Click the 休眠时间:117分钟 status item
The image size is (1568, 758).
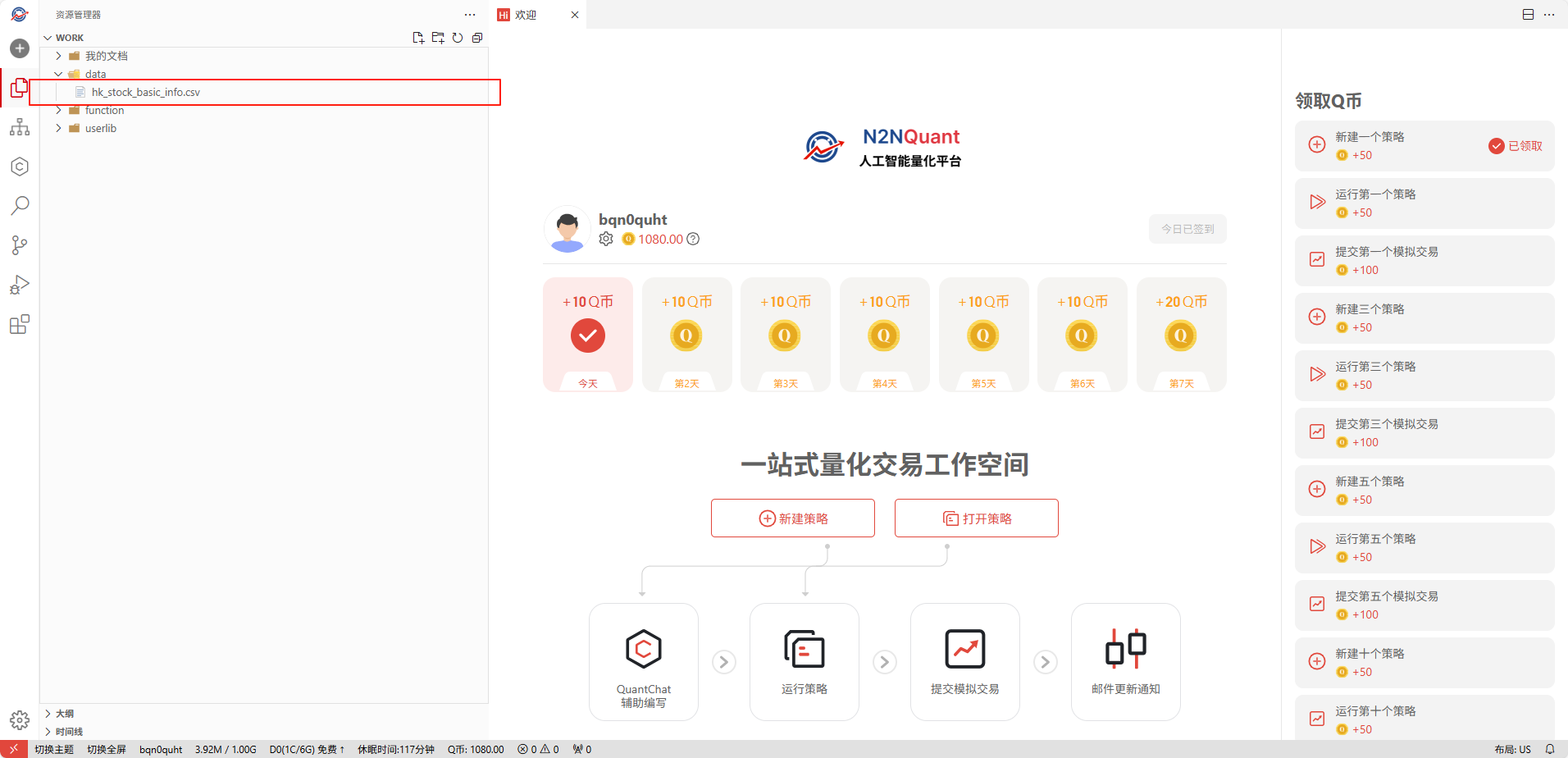point(396,749)
